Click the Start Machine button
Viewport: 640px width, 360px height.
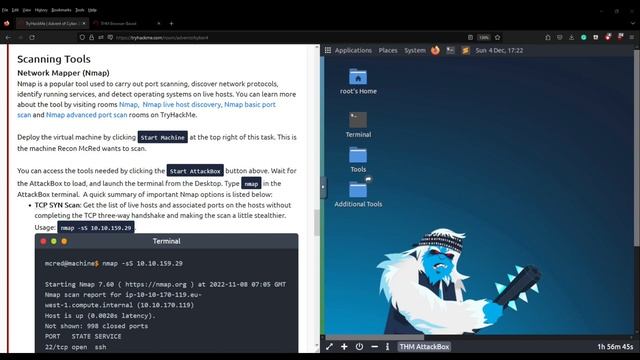pos(162,137)
